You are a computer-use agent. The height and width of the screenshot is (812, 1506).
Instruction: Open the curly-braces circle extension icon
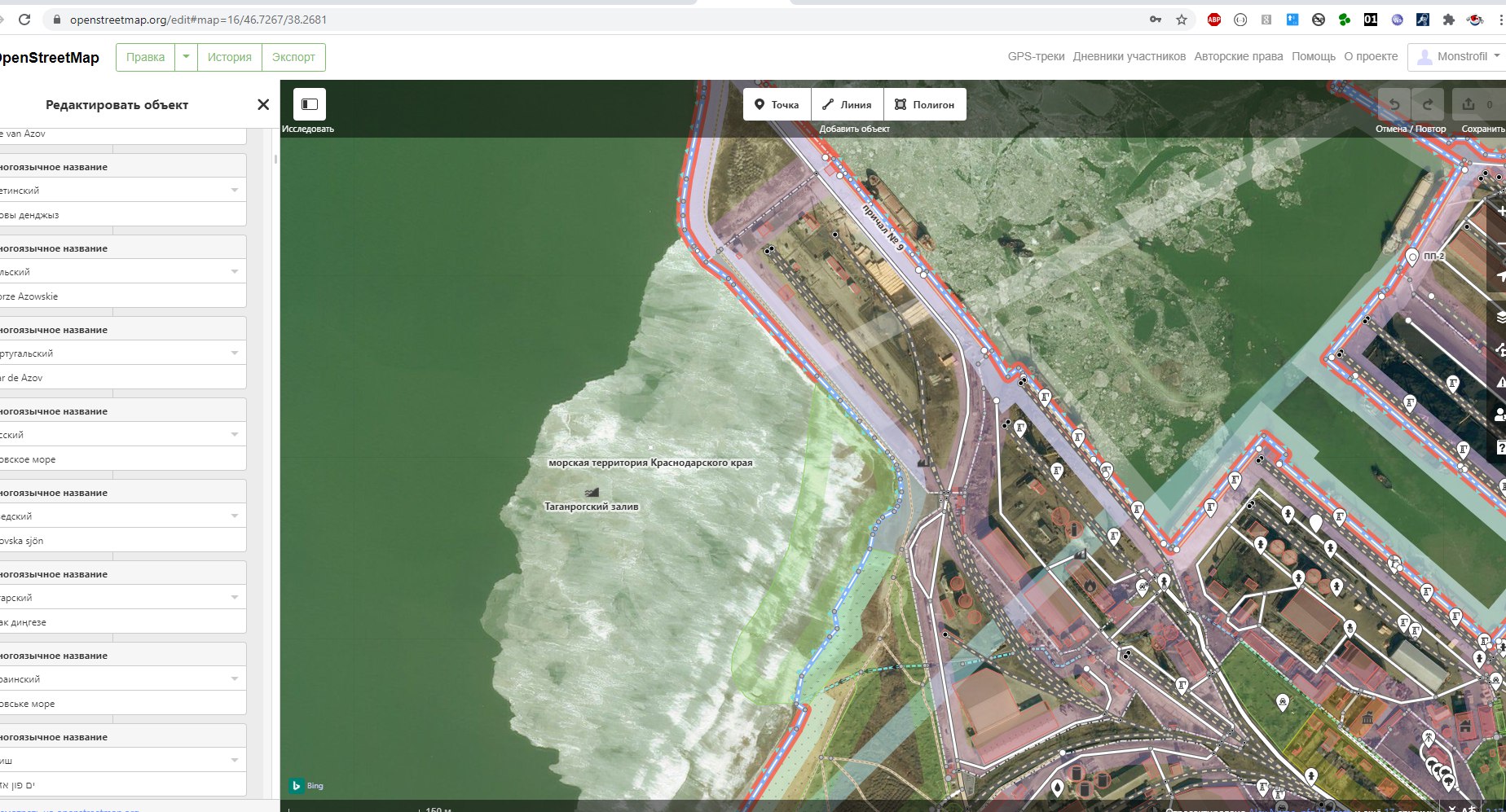[x=1240, y=20]
